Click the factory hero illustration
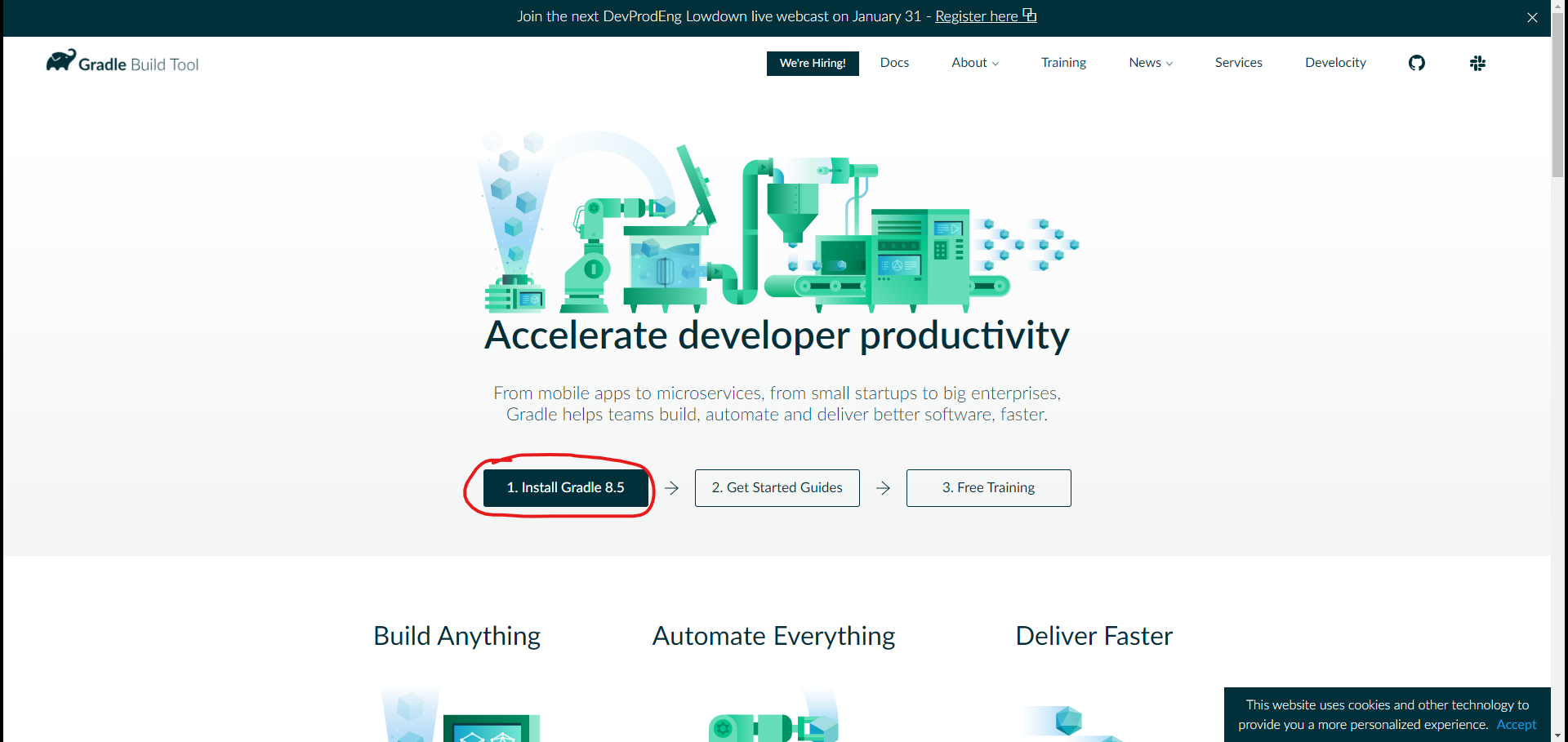The image size is (1568, 742). 777,222
